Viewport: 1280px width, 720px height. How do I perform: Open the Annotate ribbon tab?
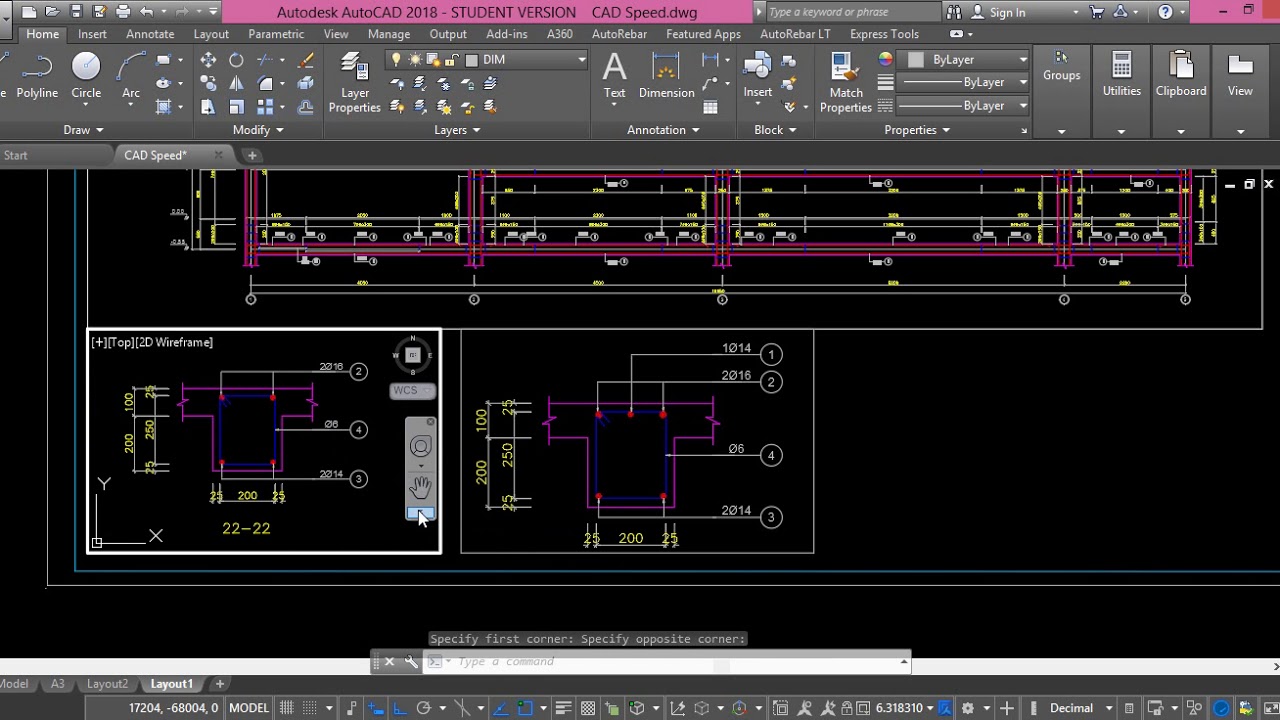pyautogui.click(x=150, y=34)
